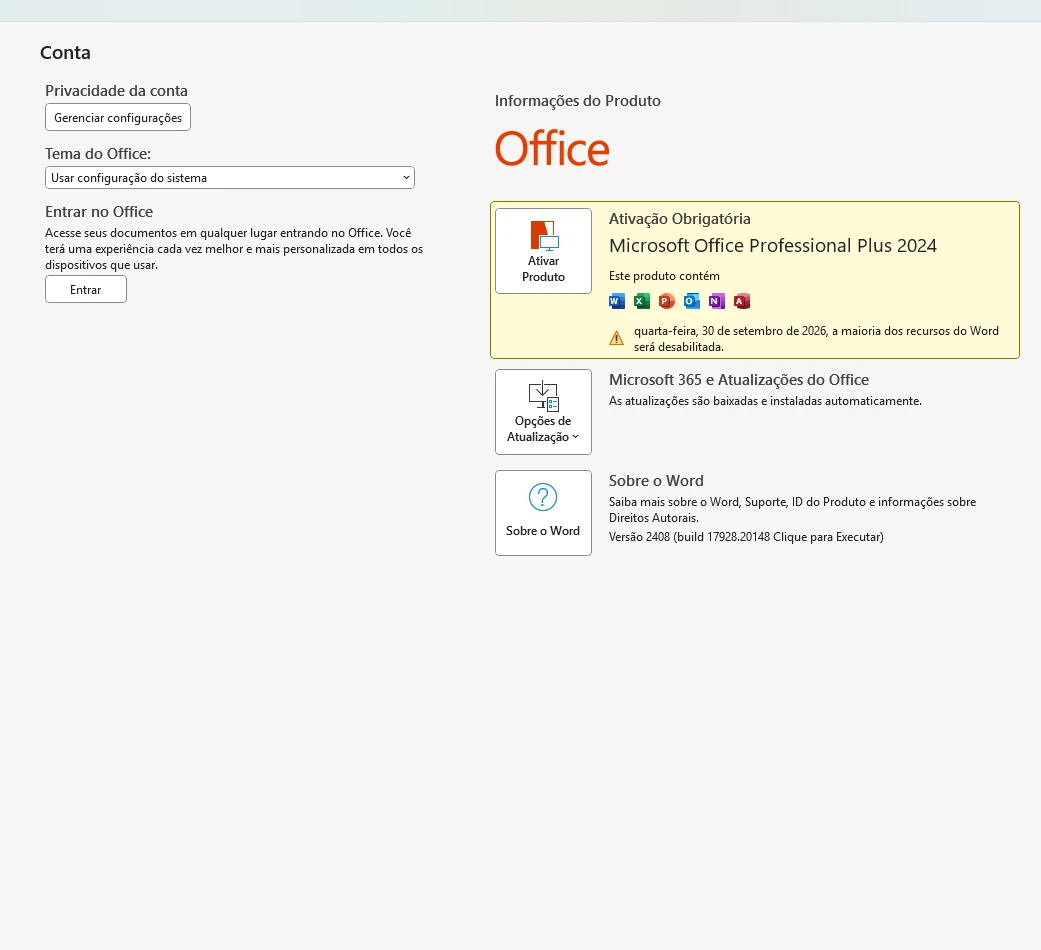Click the yellow warning triangle icon
Viewport: 1041px width, 950px height.
coord(616,338)
